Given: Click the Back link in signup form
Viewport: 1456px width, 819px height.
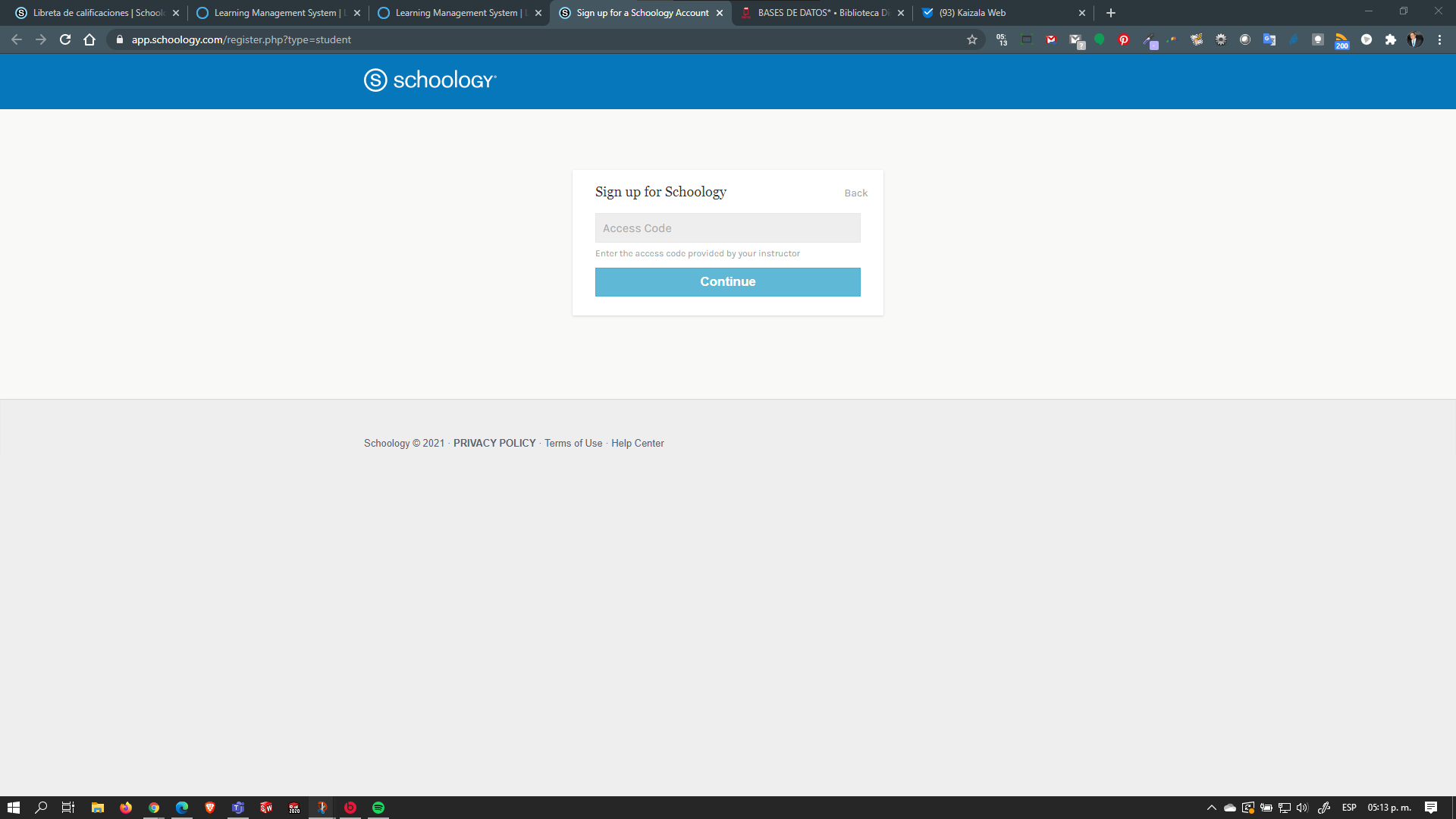Looking at the screenshot, I should coord(855,193).
